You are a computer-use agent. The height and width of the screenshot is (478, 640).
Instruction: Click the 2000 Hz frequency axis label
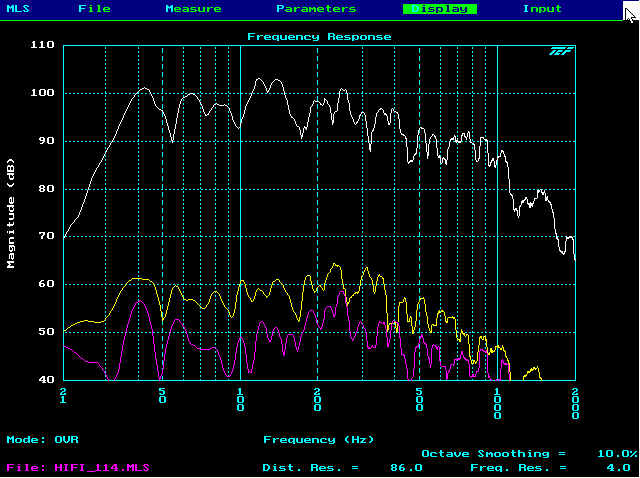point(575,404)
